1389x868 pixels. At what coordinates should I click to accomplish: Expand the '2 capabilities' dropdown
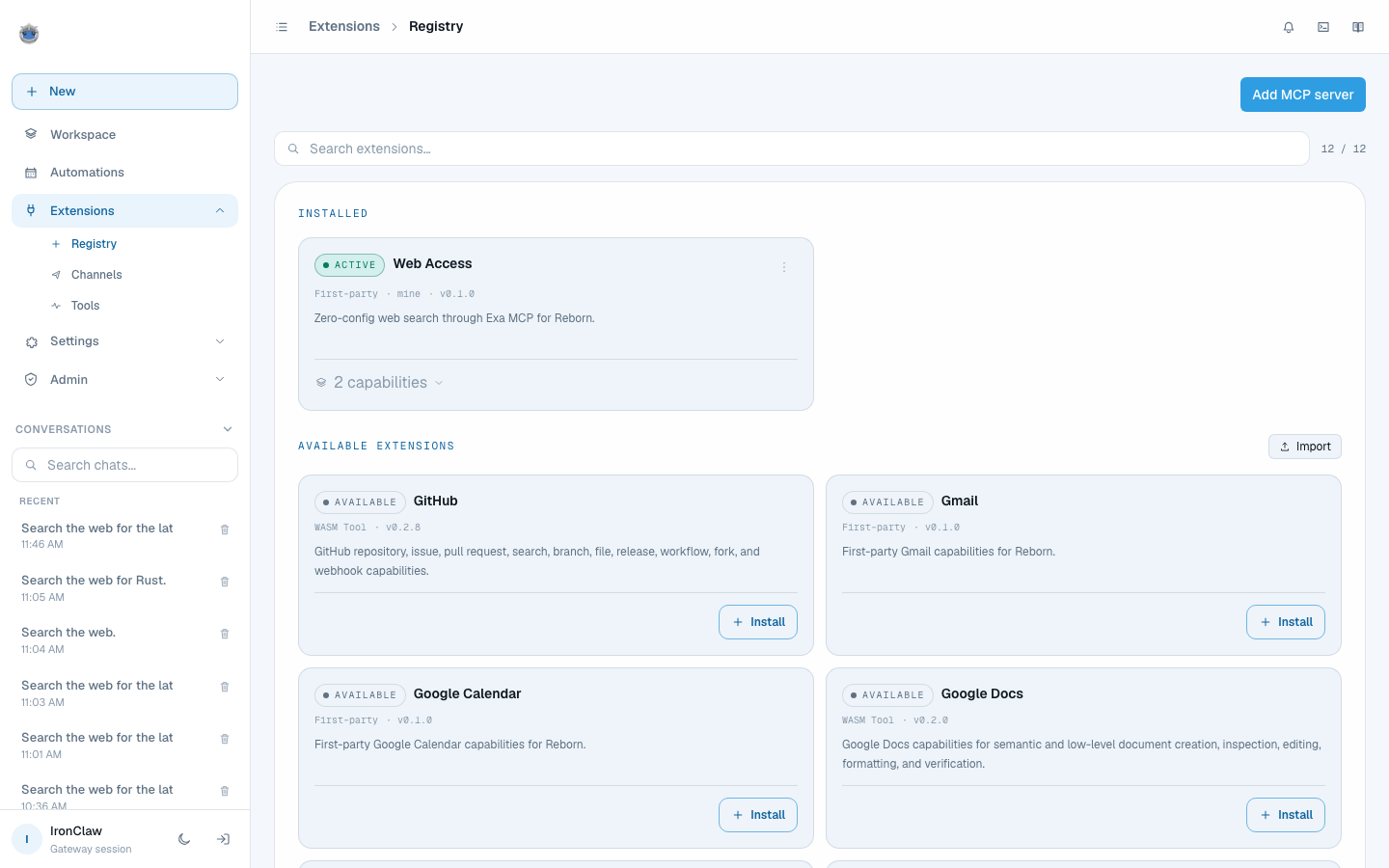[x=380, y=383]
